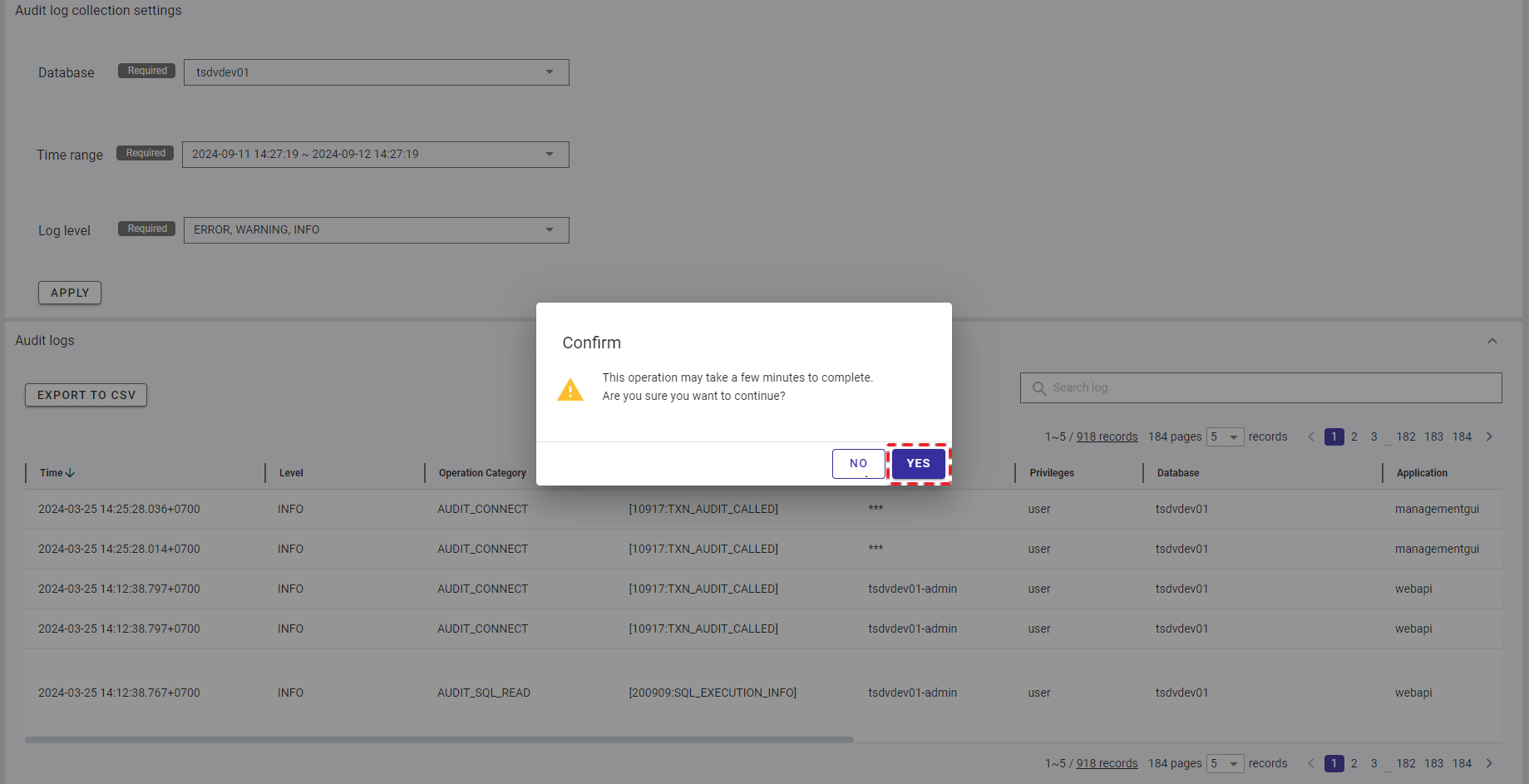Select page 2 in bottom pagination
This screenshot has height=784, width=1529.
pyautogui.click(x=1354, y=763)
